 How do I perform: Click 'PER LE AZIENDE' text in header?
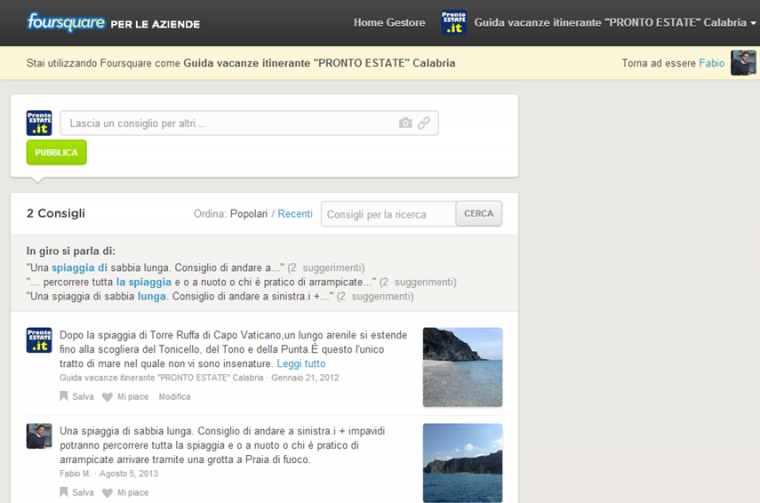pyautogui.click(x=155, y=24)
